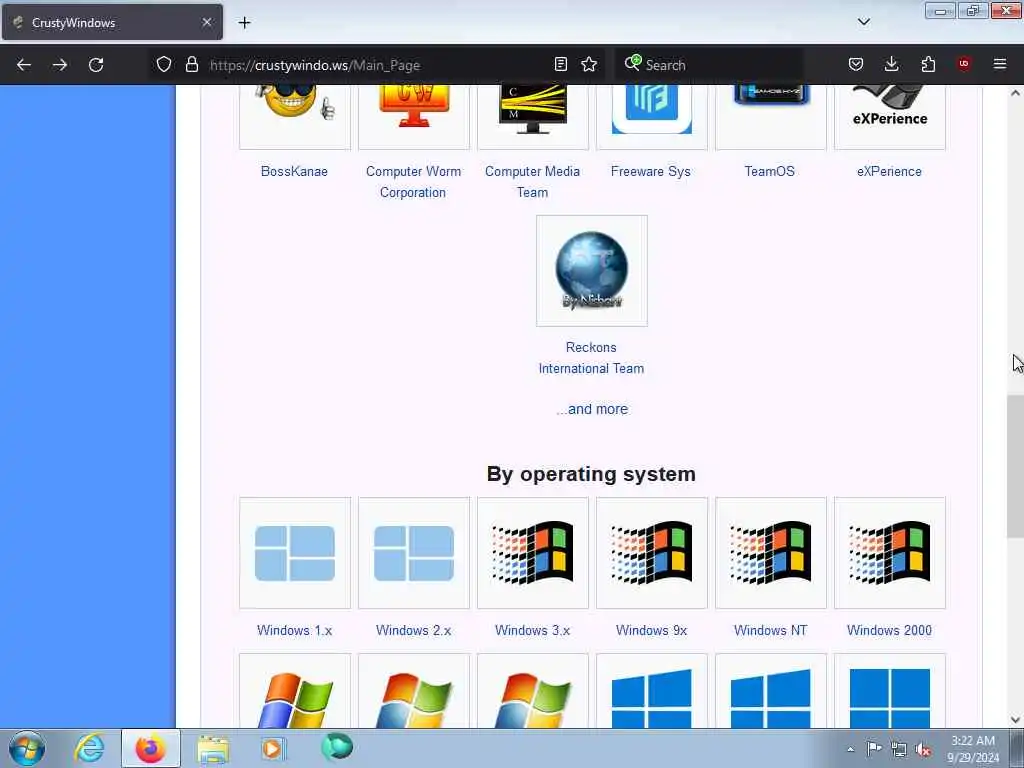Image resolution: width=1024 pixels, height=768 pixels.
Task: List all tabs dropdown arrow
Action: click(863, 22)
